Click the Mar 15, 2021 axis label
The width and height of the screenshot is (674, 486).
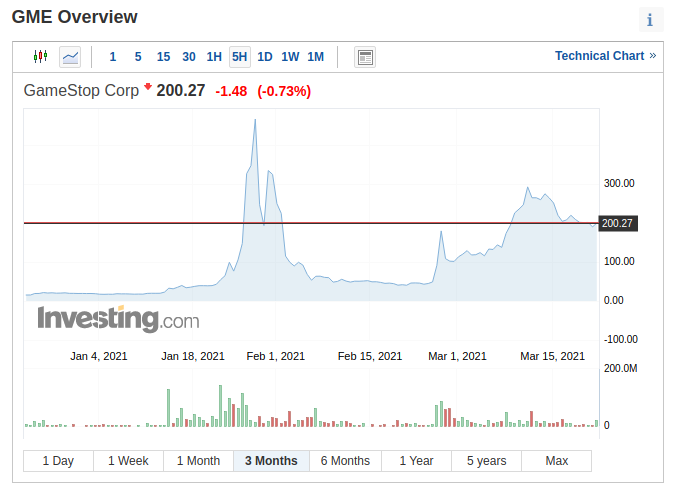(552, 356)
